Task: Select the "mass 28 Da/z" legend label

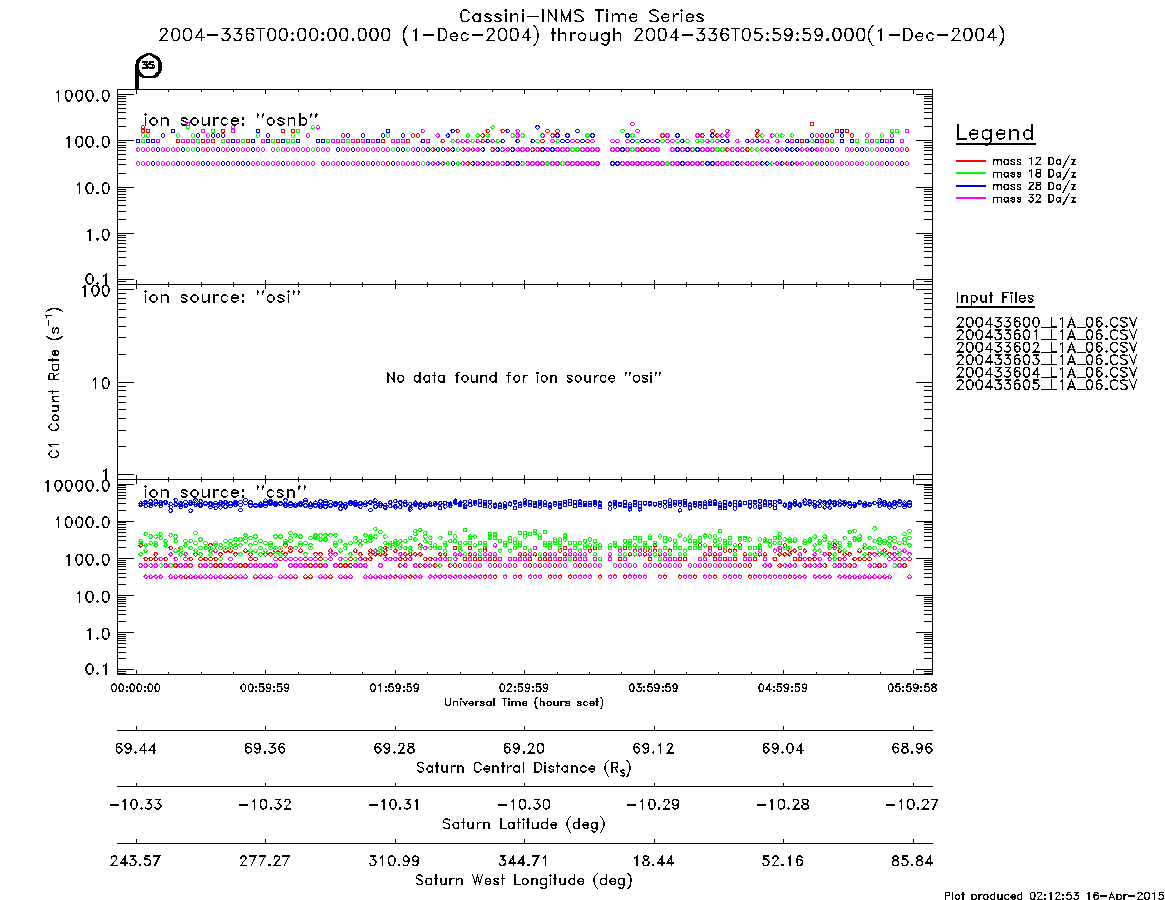Action: (x=1034, y=187)
